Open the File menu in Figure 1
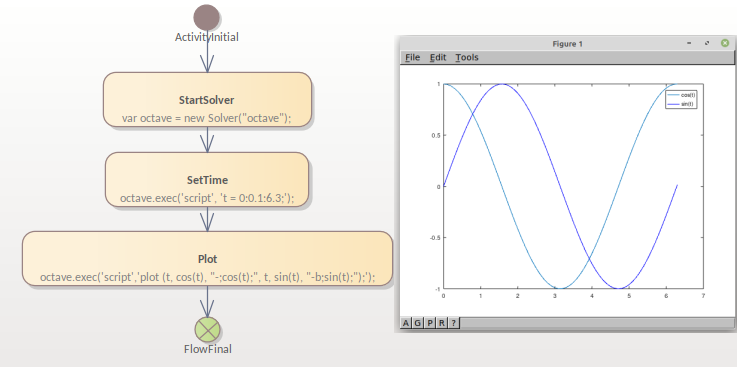This screenshot has width=737, height=367. [412, 57]
